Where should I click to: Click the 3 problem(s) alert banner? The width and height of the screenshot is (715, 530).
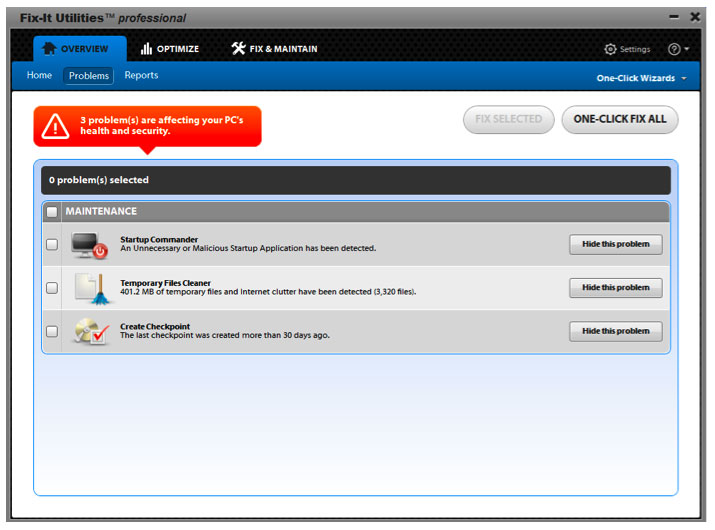tap(147, 126)
